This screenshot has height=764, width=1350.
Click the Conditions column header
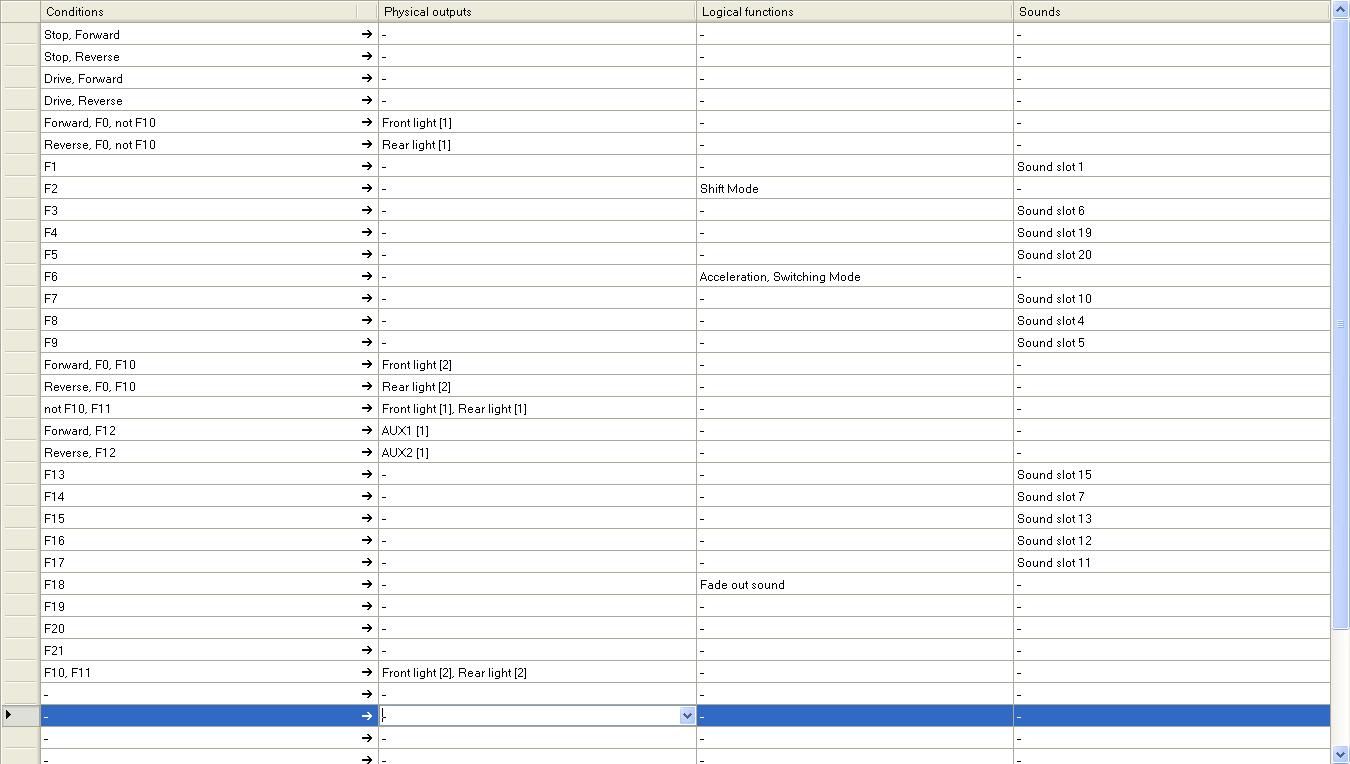[x=200, y=12]
